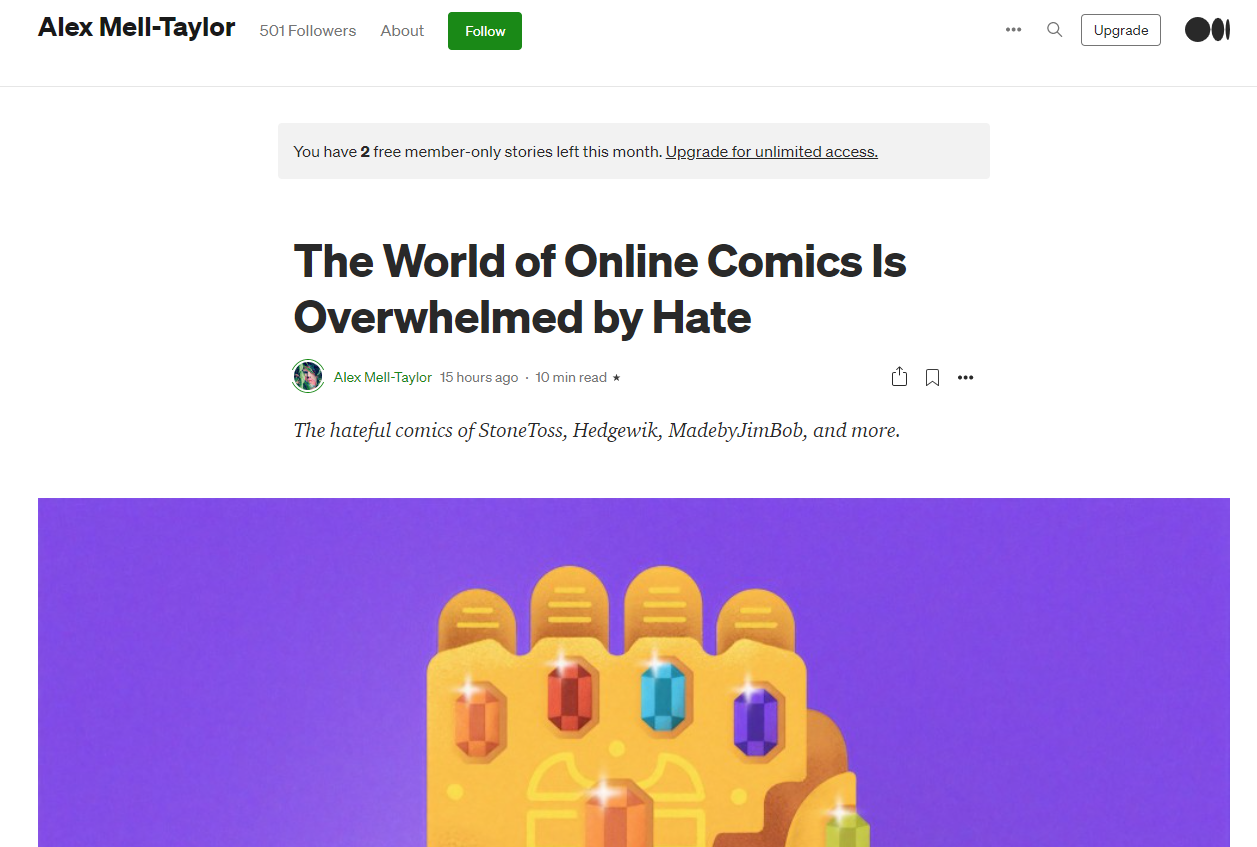Click the 15 hours ago timestamp
This screenshot has width=1257, height=847.
click(479, 377)
